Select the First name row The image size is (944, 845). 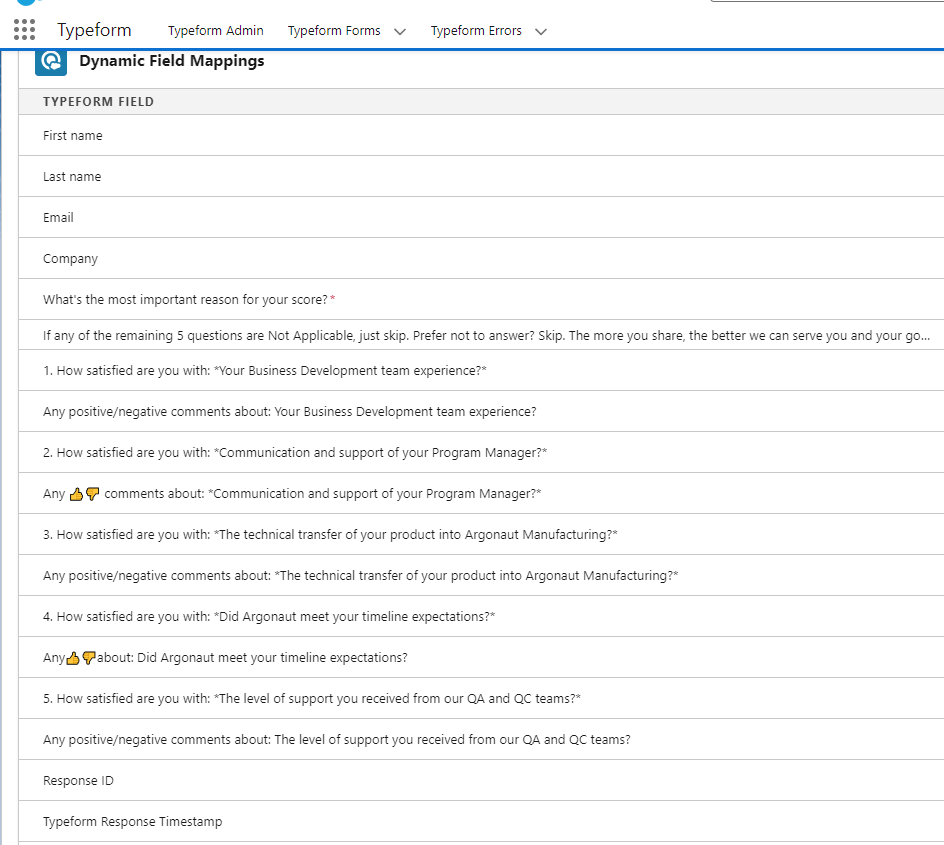pos(481,135)
